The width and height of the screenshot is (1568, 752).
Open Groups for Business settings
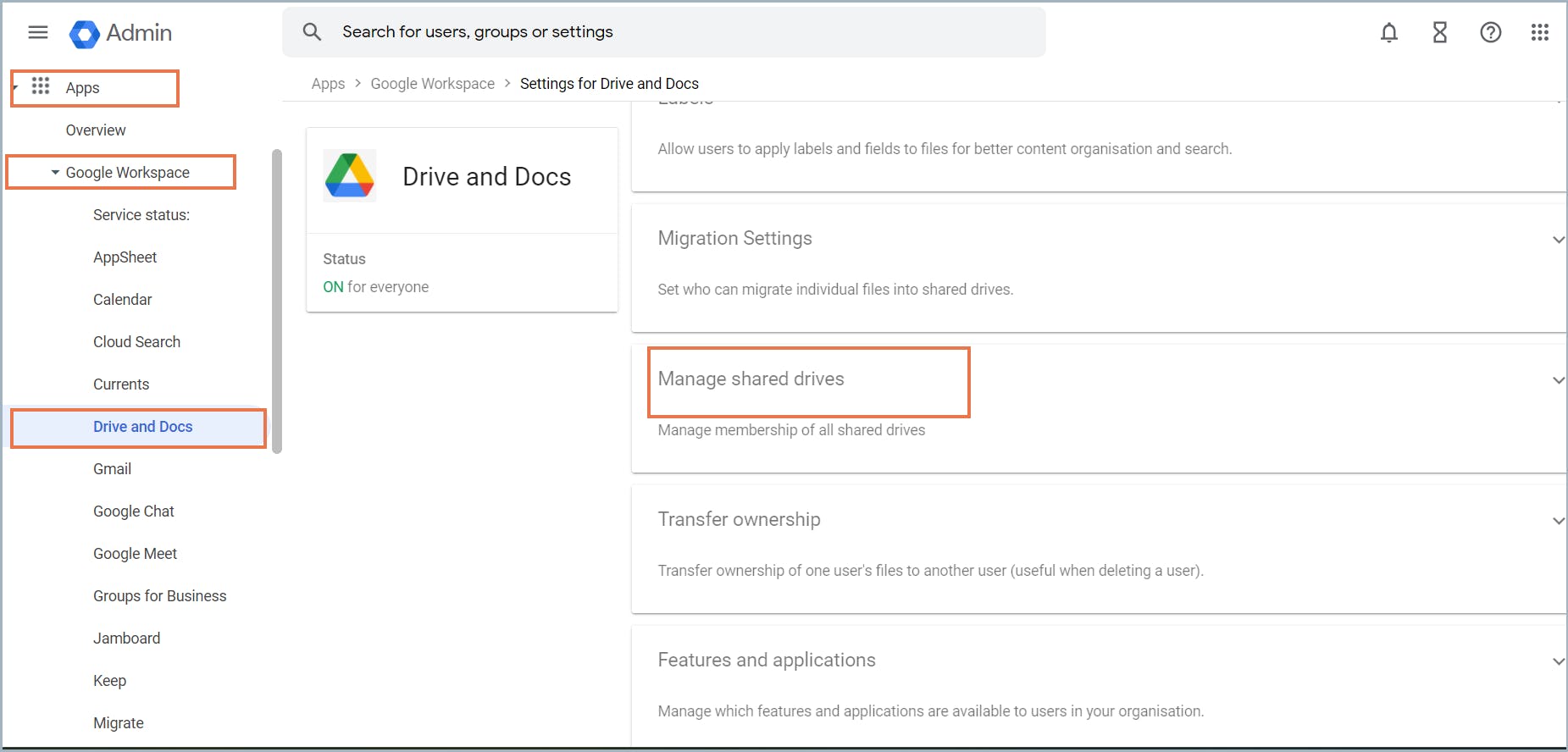[160, 596]
